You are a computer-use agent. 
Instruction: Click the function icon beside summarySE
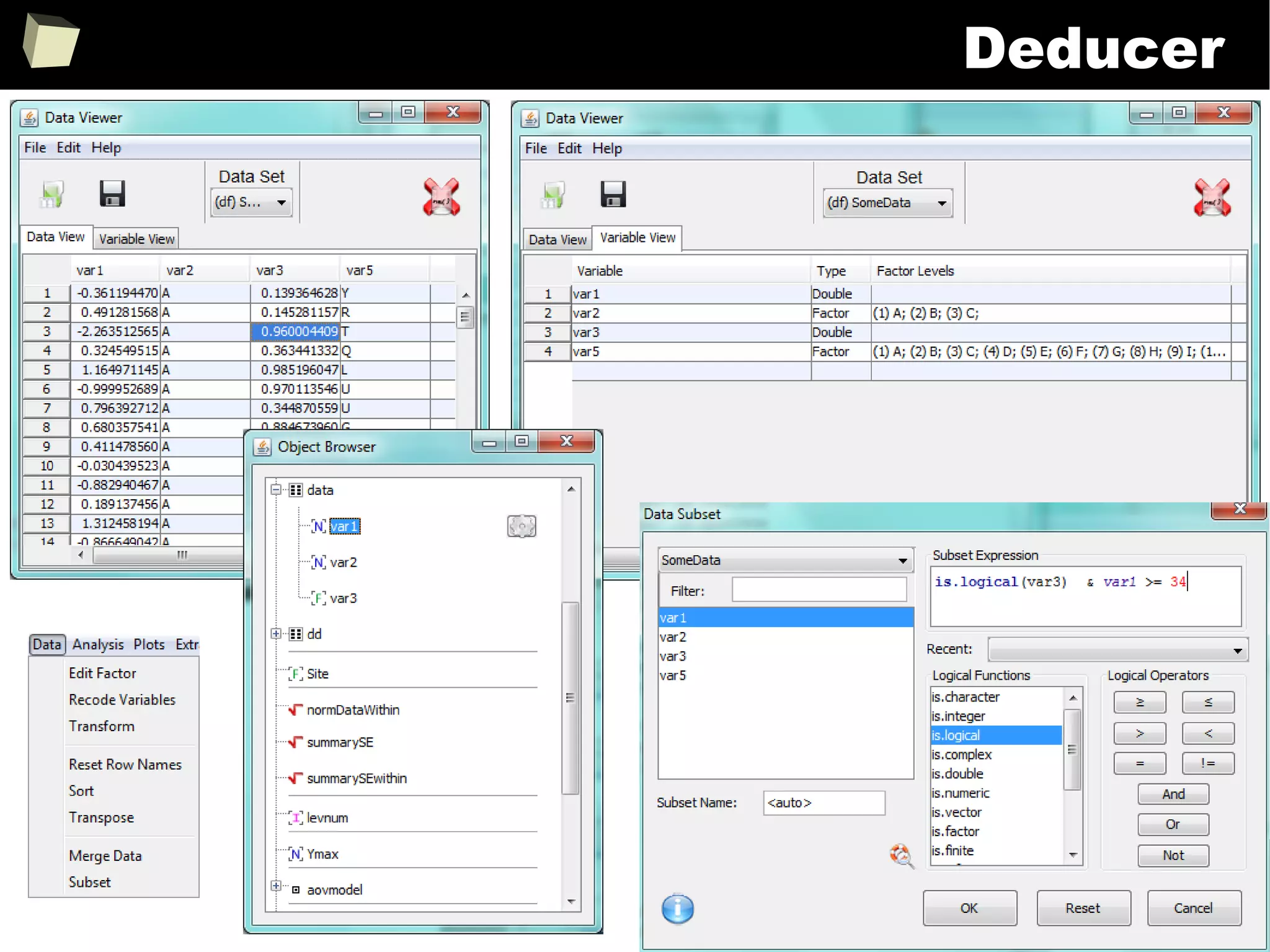(296, 742)
